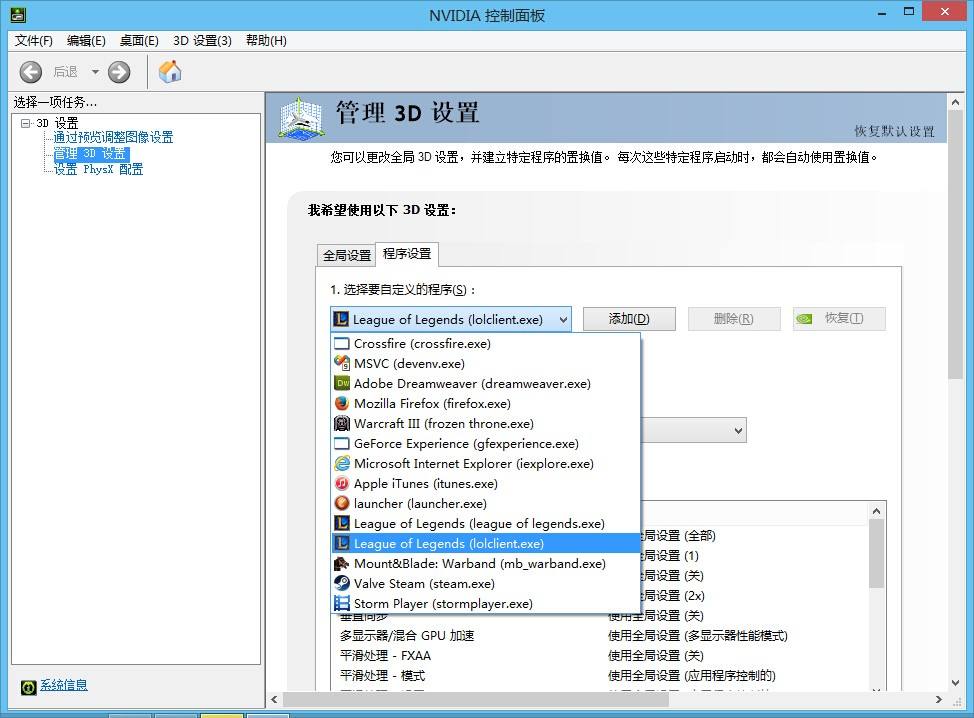Click the launcher.exe icon
The height and width of the screenshot is (718, 974).
pos(342,503)
